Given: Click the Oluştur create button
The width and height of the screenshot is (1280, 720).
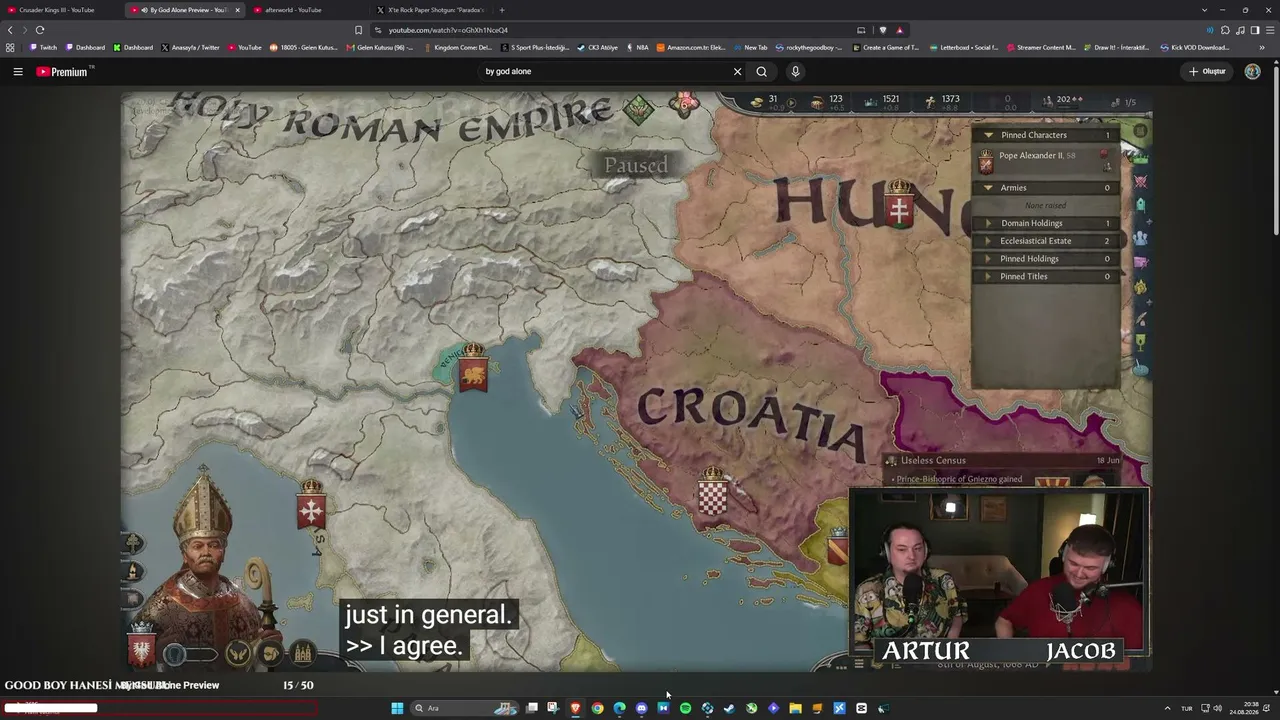Looking at the screenshot, I should pos(1207,72).
